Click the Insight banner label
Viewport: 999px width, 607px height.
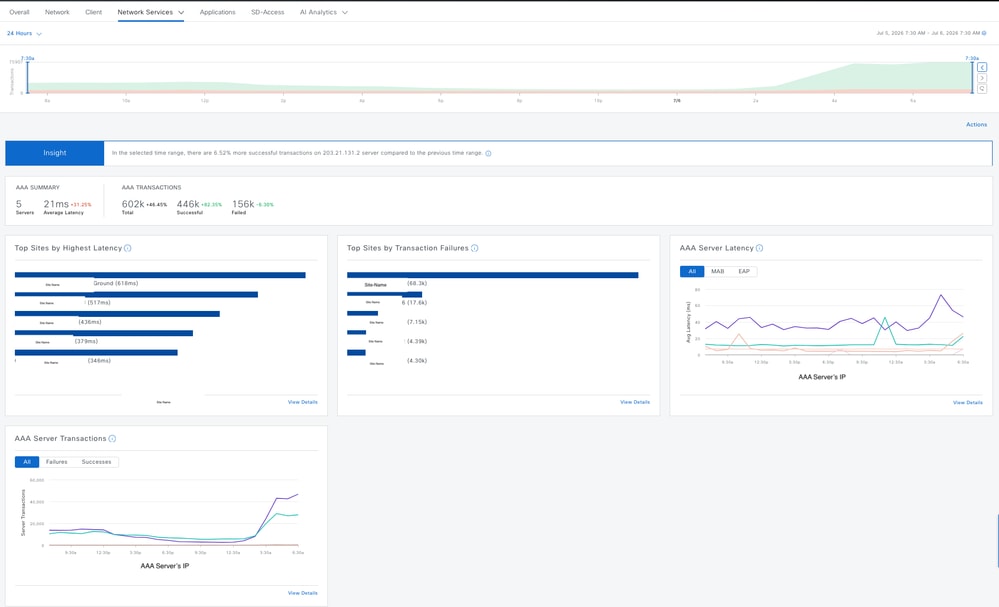click(55, 153)
